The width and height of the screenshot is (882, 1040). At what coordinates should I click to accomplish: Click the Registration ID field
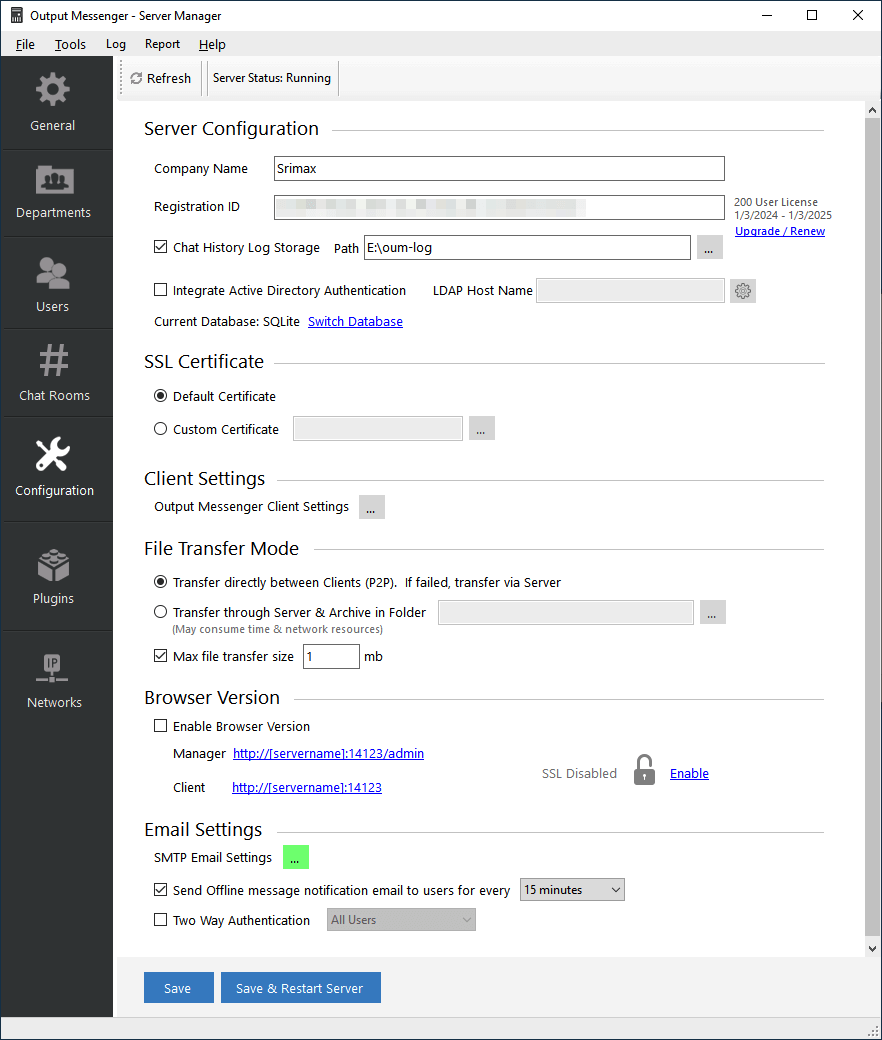499,207
